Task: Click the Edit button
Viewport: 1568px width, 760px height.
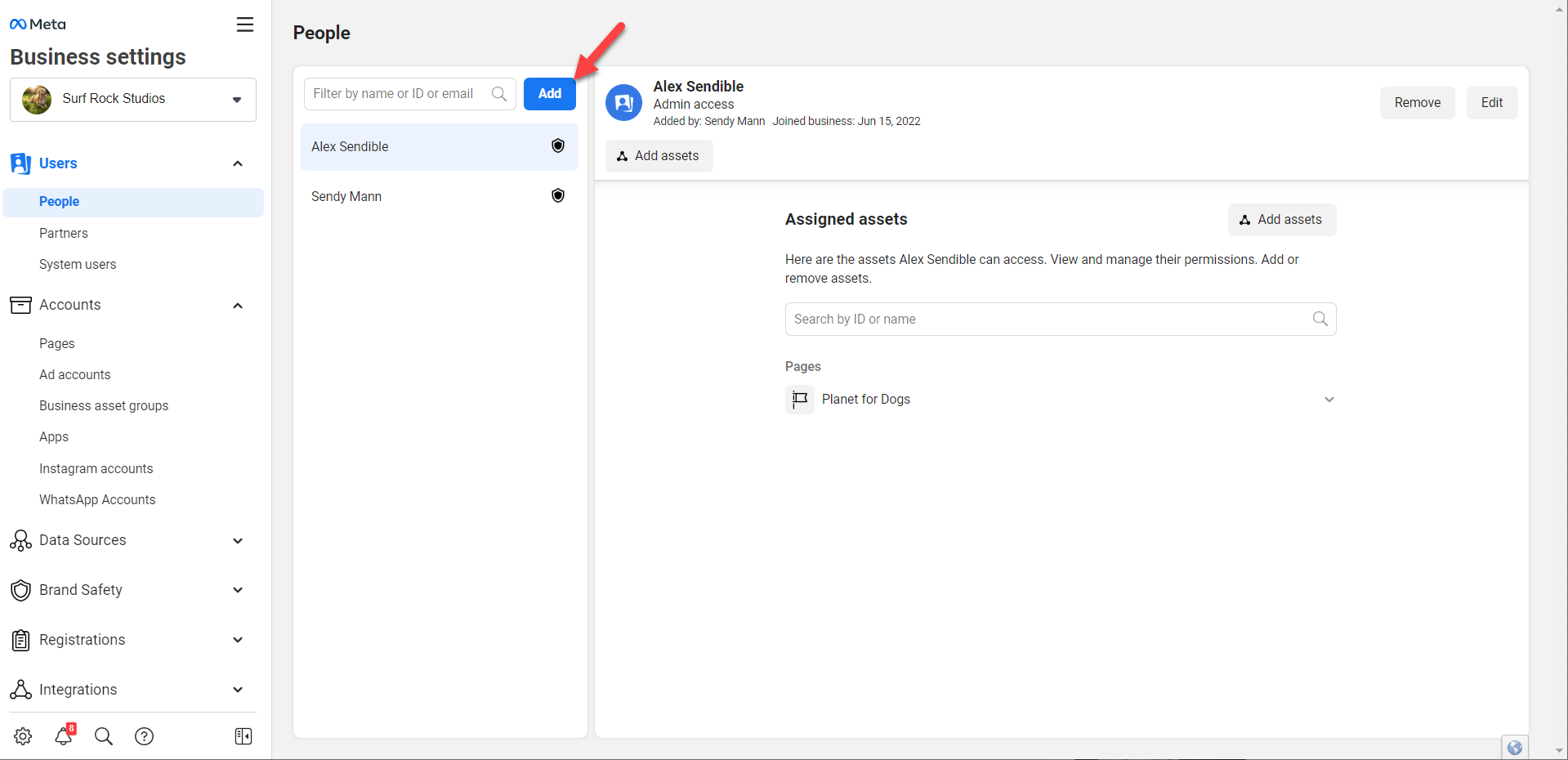Action: click(1492, 103)
